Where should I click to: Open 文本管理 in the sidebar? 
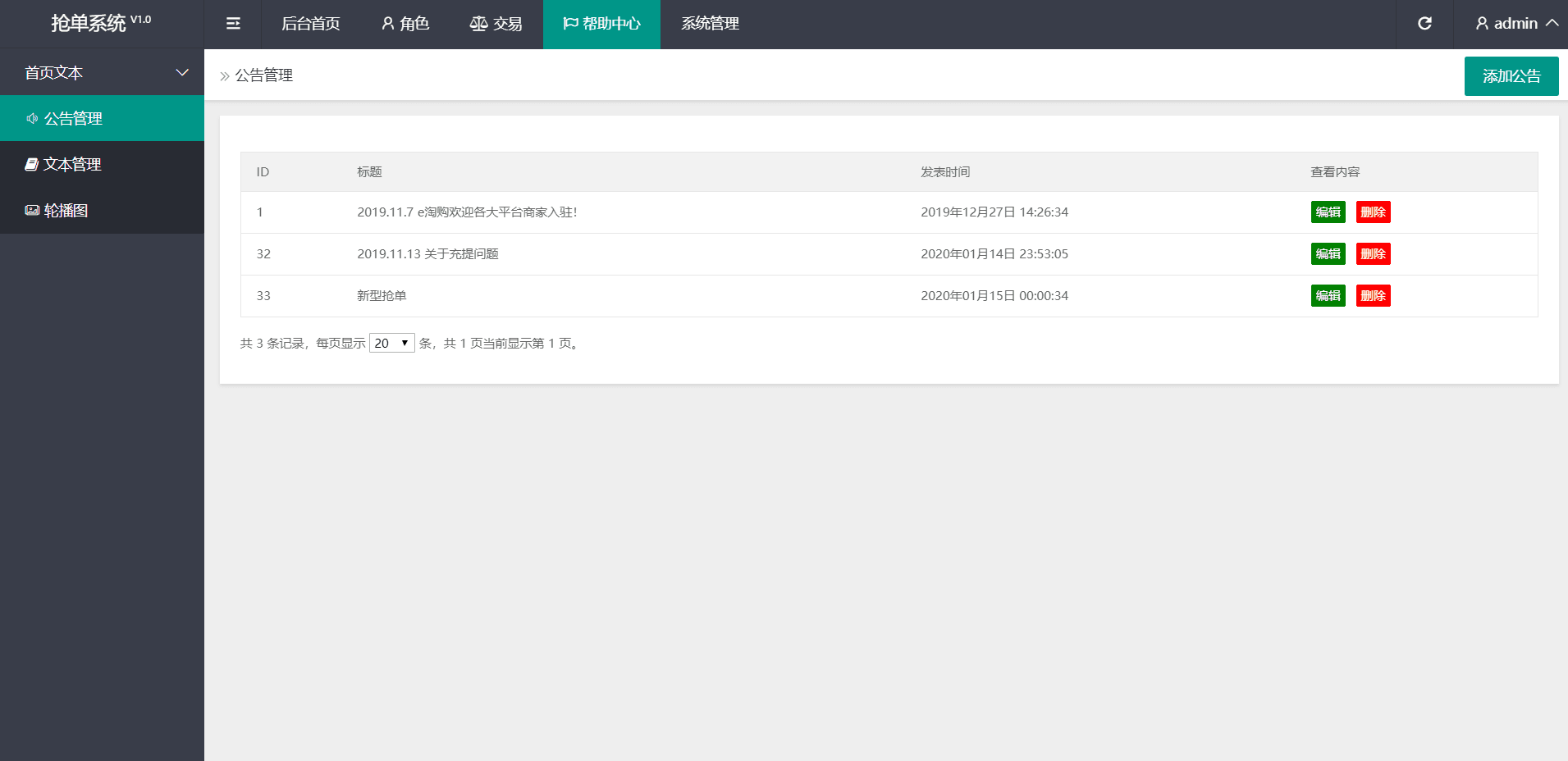pyautogui.click(x=102, y=164)
